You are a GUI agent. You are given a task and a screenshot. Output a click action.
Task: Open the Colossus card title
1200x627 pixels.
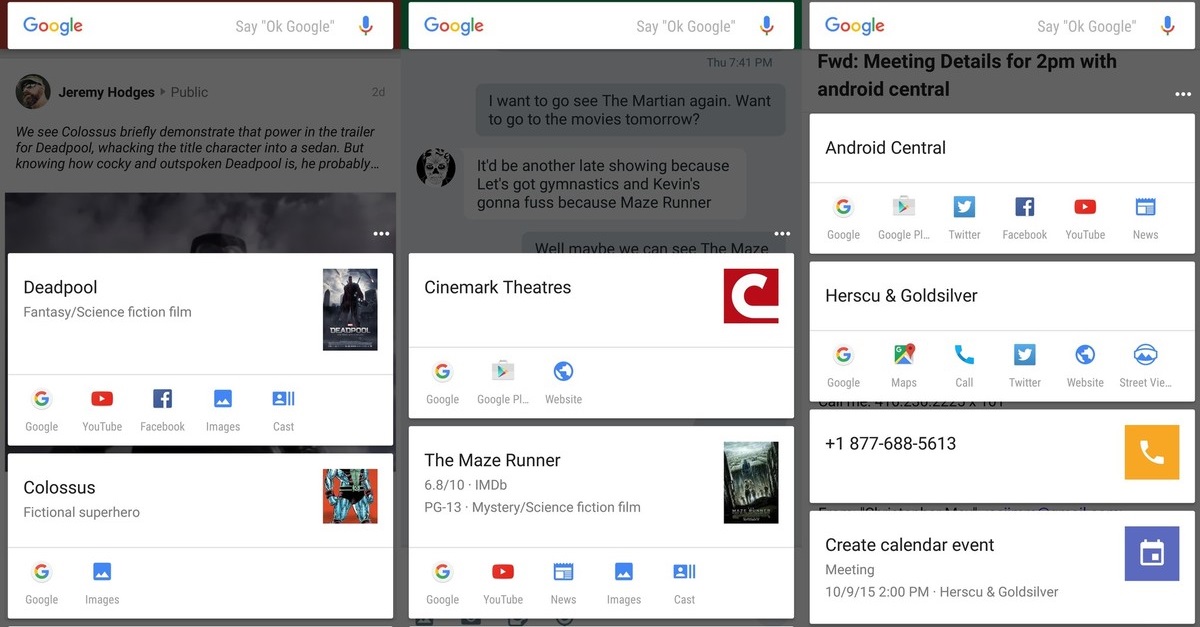click(x=59, y=487)
